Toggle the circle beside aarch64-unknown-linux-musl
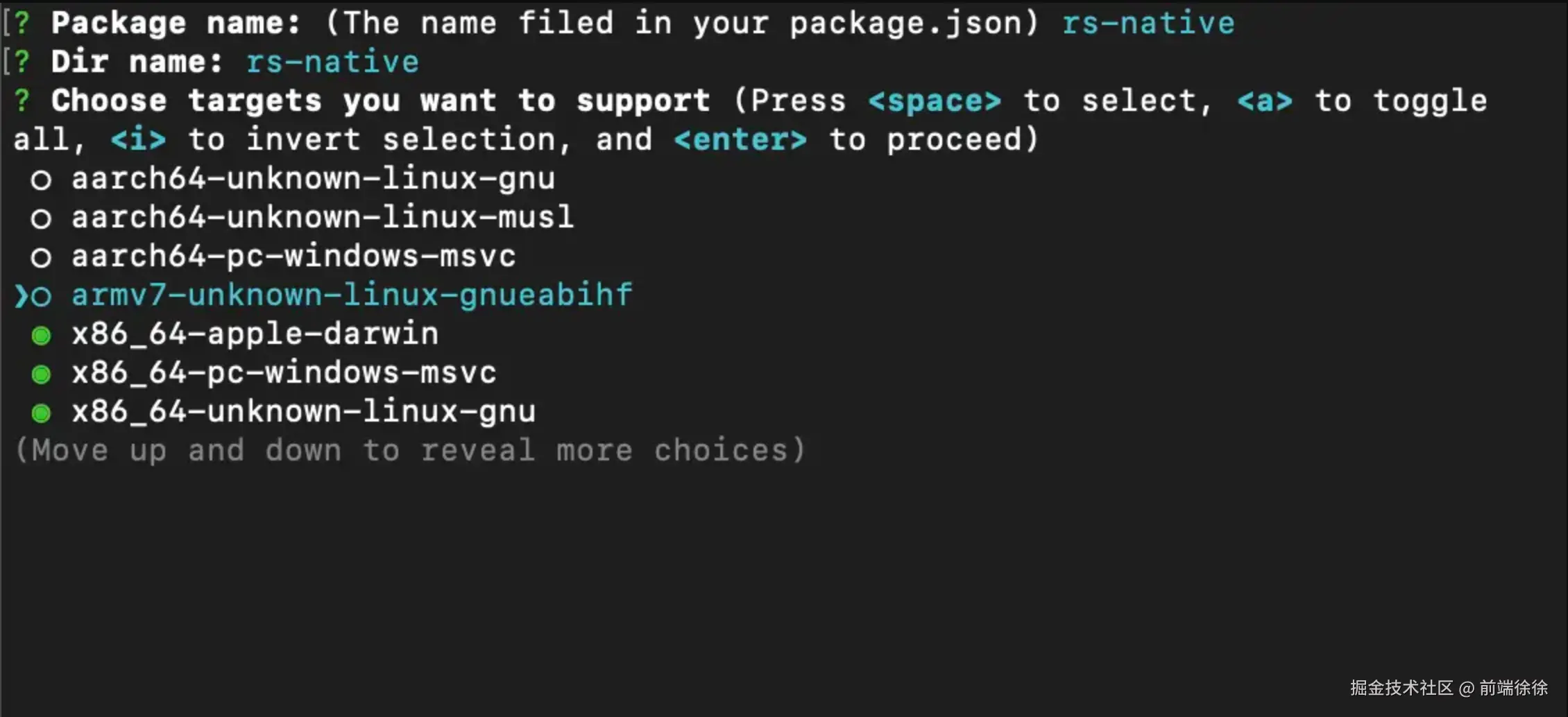The image size is (1568, 717). tap(42, 219)
